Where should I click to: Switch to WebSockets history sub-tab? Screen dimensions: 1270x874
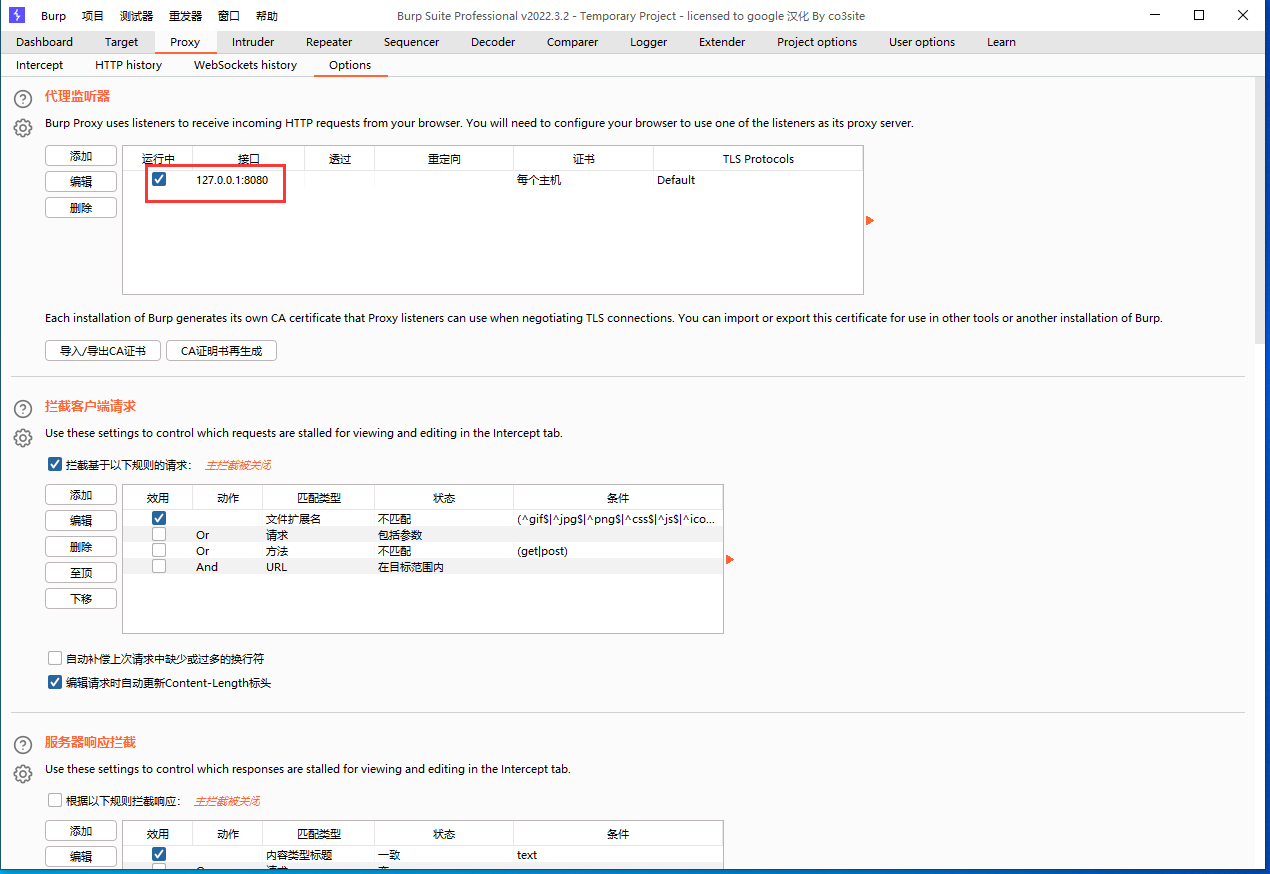(245, 65)
